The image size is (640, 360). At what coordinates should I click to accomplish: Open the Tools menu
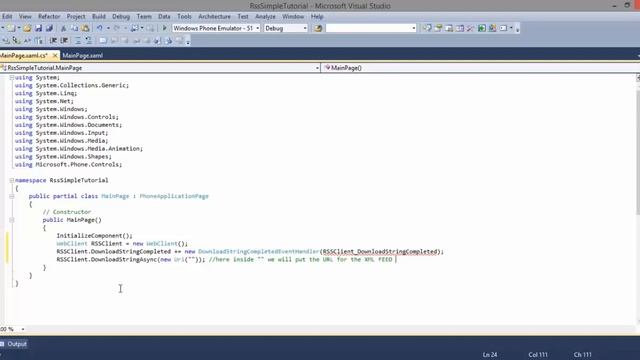click(184, 16)
